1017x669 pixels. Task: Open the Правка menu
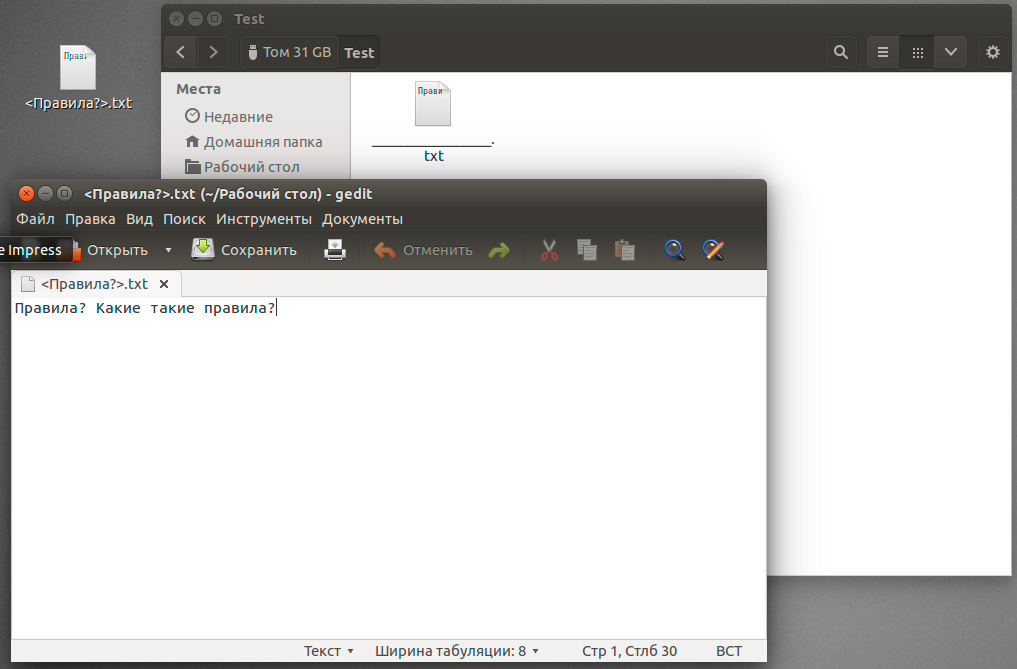pyautogui.click(x=90, y=219)
